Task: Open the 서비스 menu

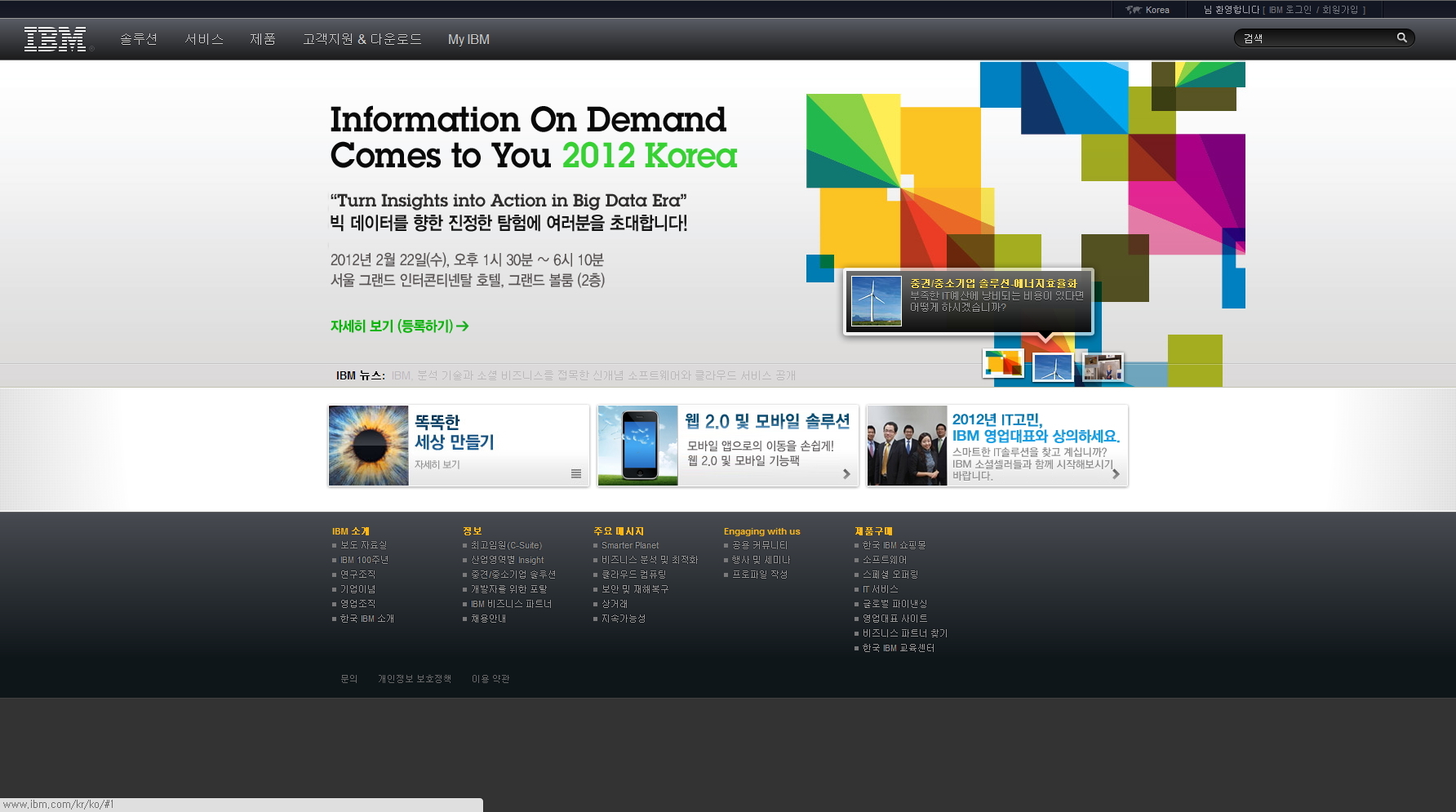Action: (x=204, y=39)
